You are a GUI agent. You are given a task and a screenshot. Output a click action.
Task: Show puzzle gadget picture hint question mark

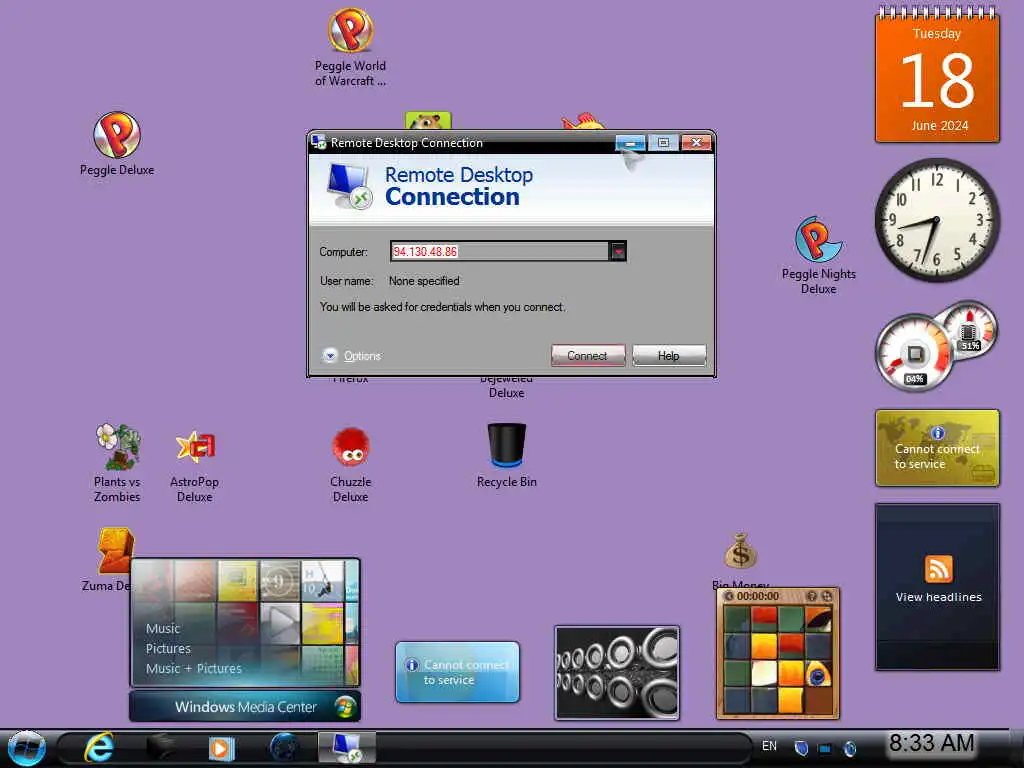pyautogui.click(x=812, y=596)
